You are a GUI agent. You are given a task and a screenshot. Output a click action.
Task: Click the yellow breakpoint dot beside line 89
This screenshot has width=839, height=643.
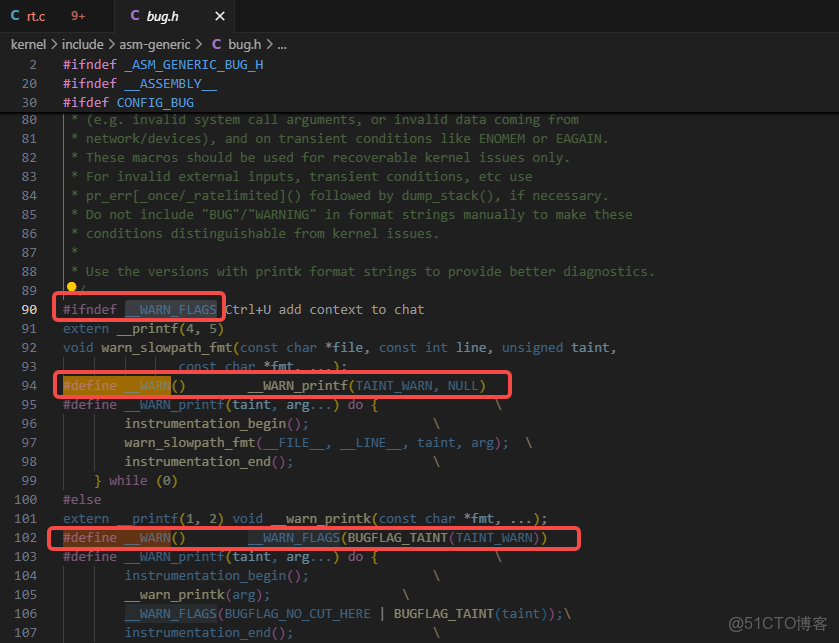point(71,287)
